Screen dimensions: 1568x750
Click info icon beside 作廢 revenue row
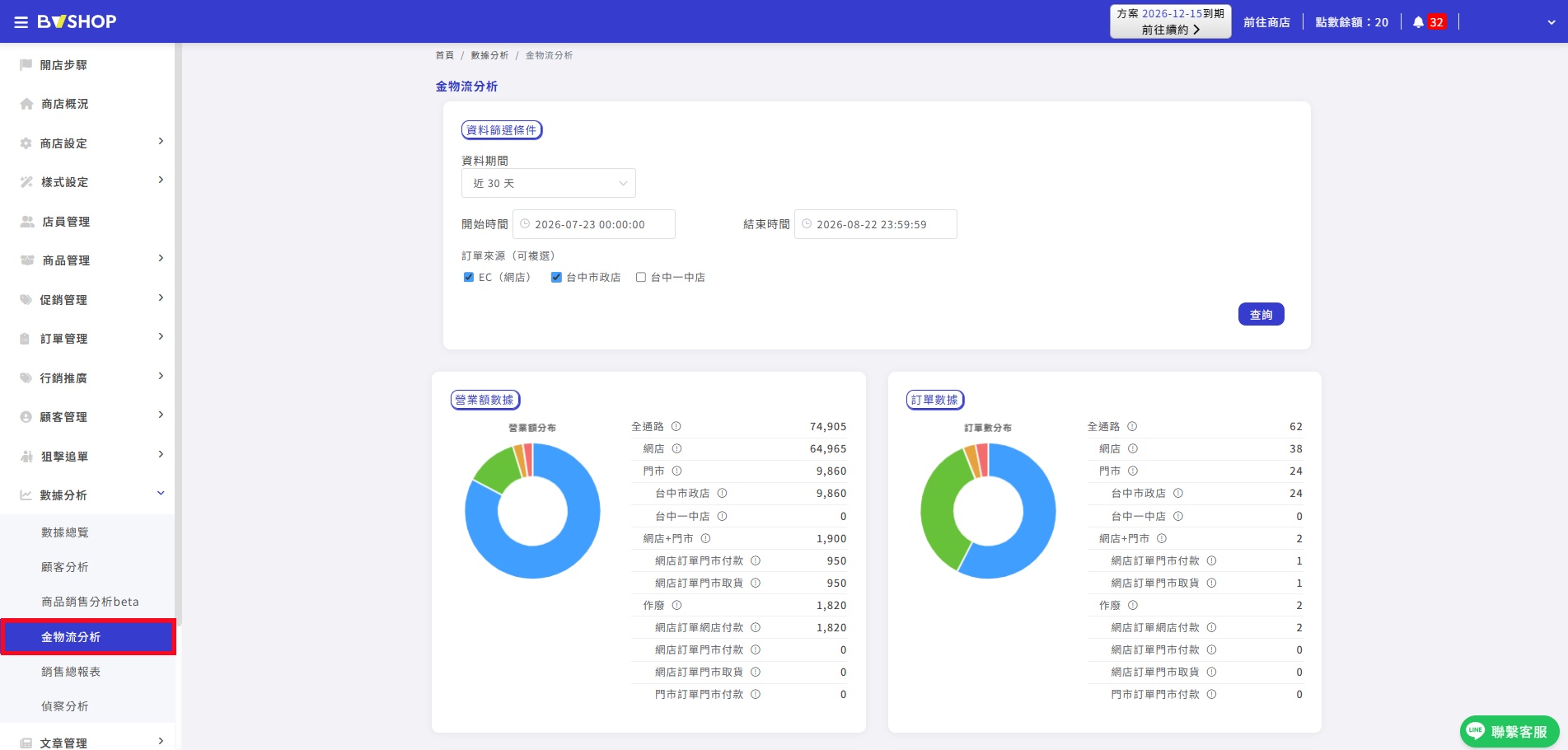tap(676, 606)
